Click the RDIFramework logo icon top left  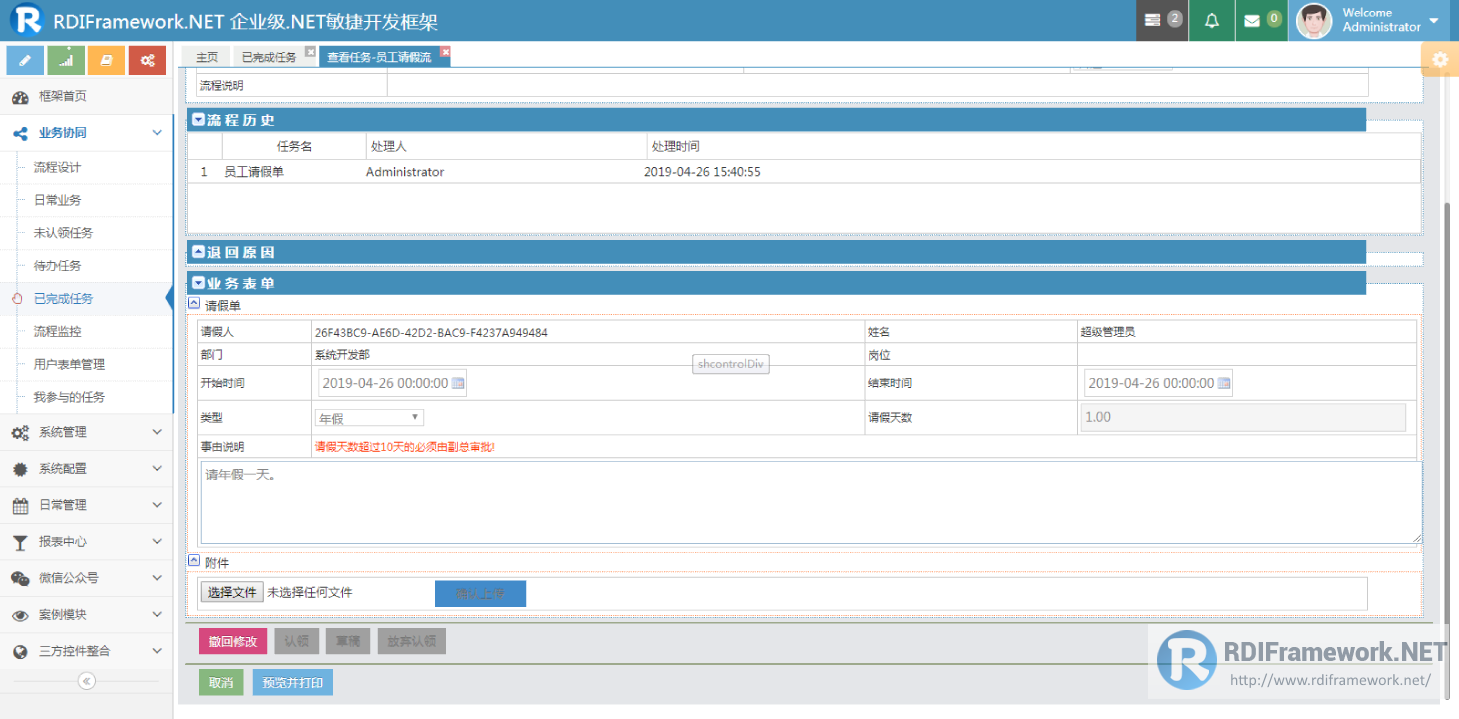pos(26,20)
